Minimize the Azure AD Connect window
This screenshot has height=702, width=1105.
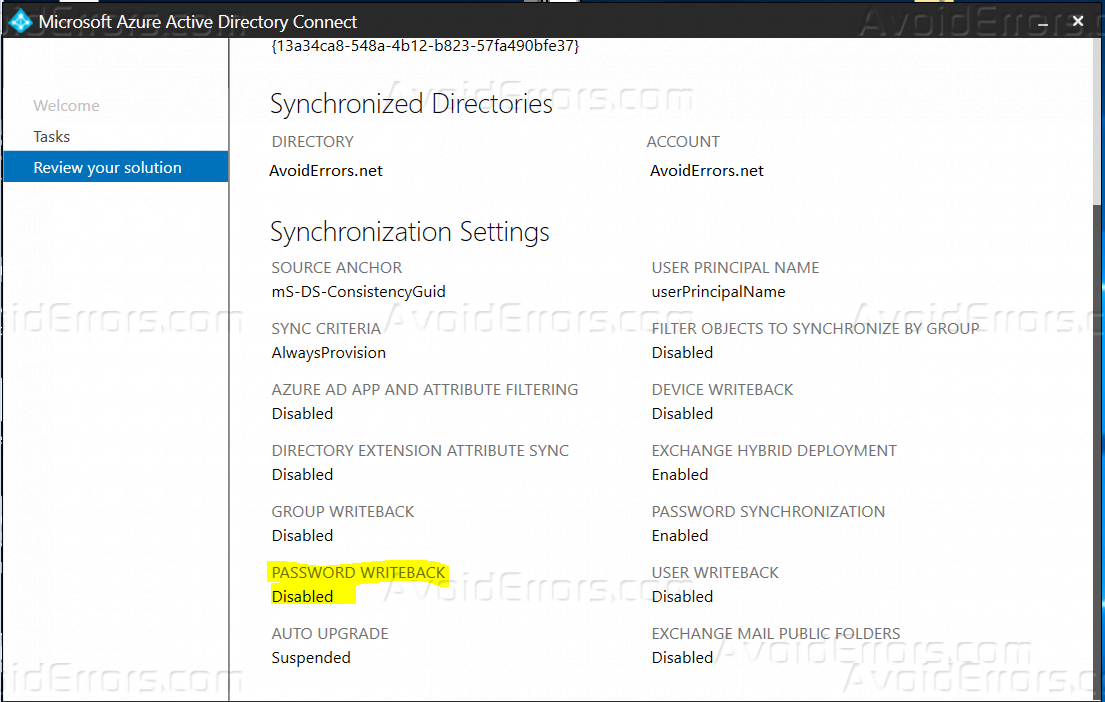(x=1043, y=20)
